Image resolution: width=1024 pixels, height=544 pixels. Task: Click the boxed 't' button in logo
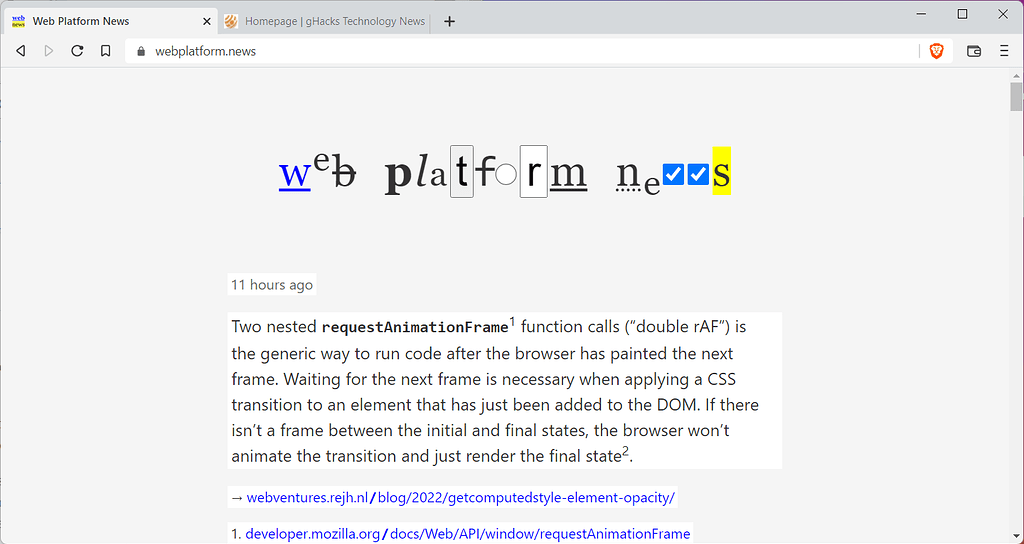point(462,171)
